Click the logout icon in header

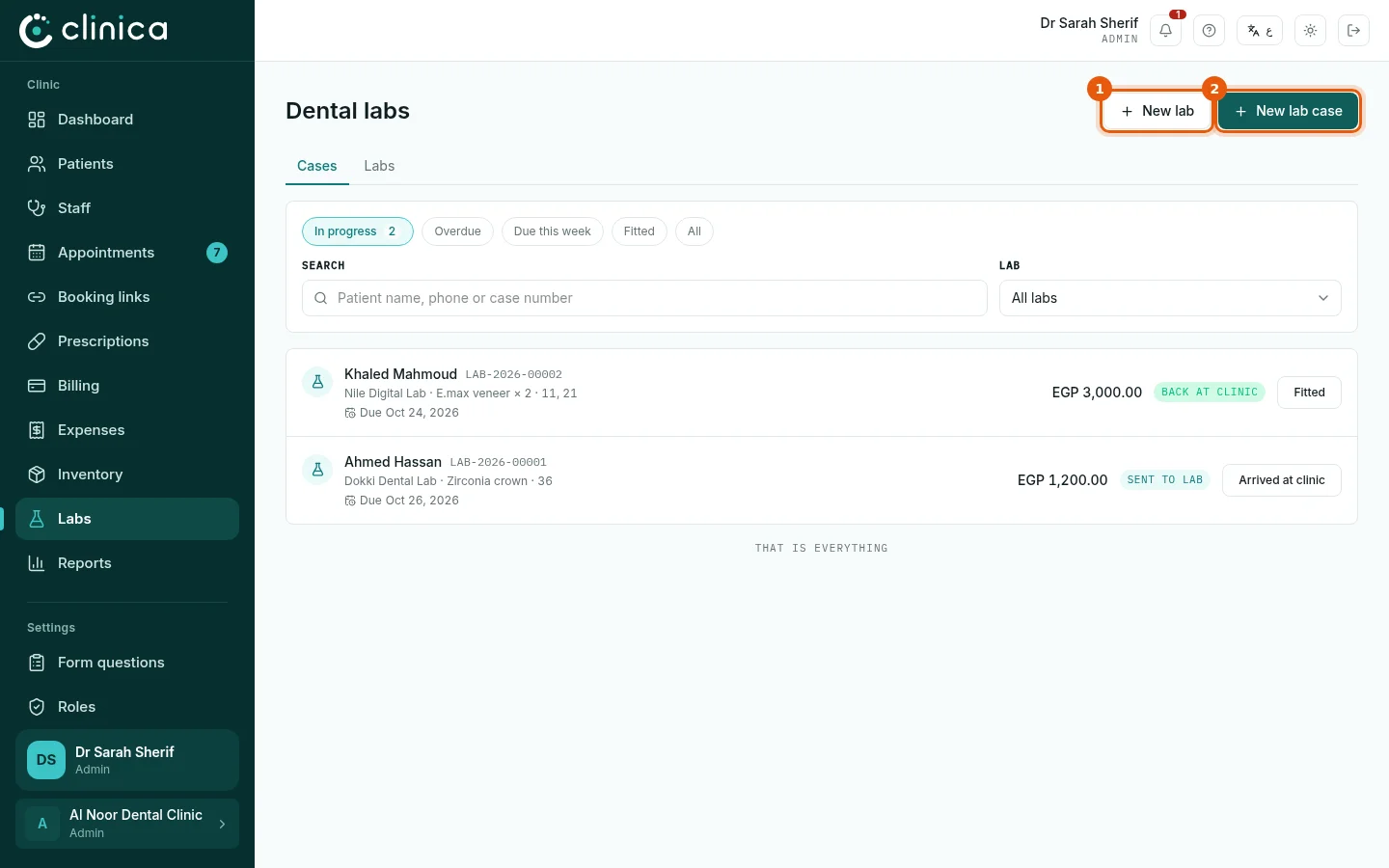(1353, 31)
